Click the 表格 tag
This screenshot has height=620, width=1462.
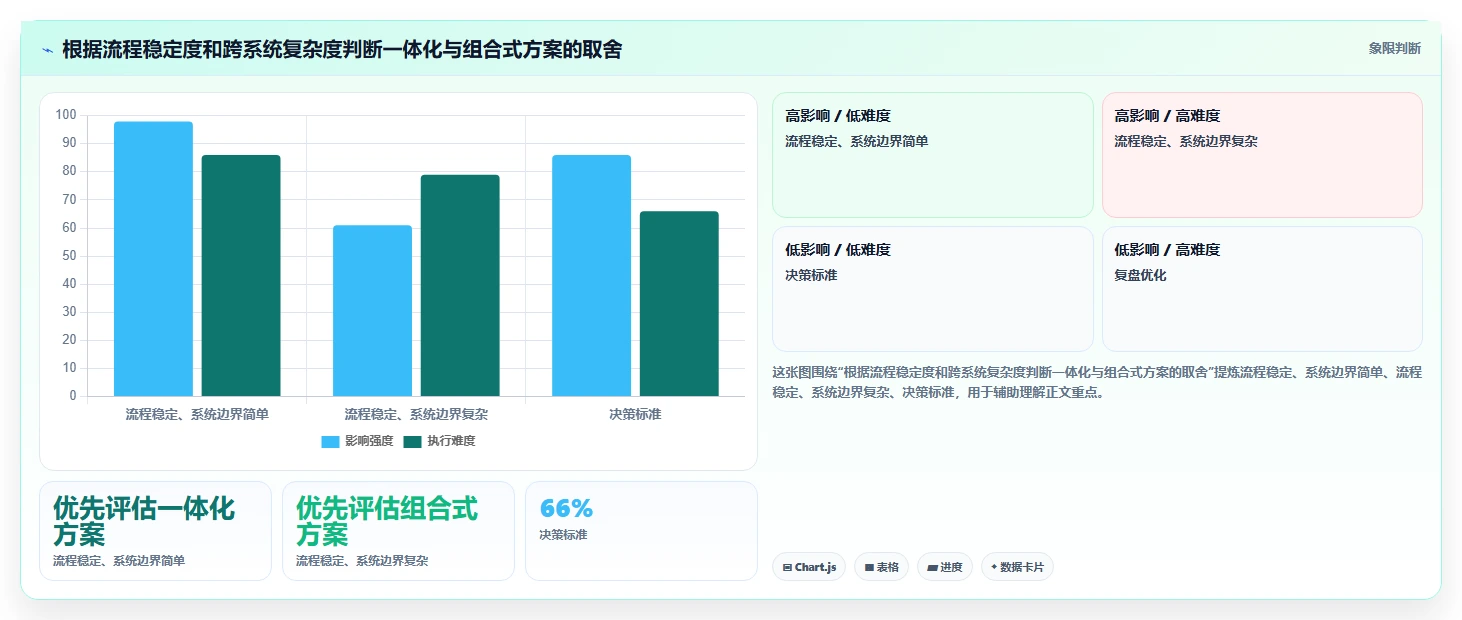[881, 567]
